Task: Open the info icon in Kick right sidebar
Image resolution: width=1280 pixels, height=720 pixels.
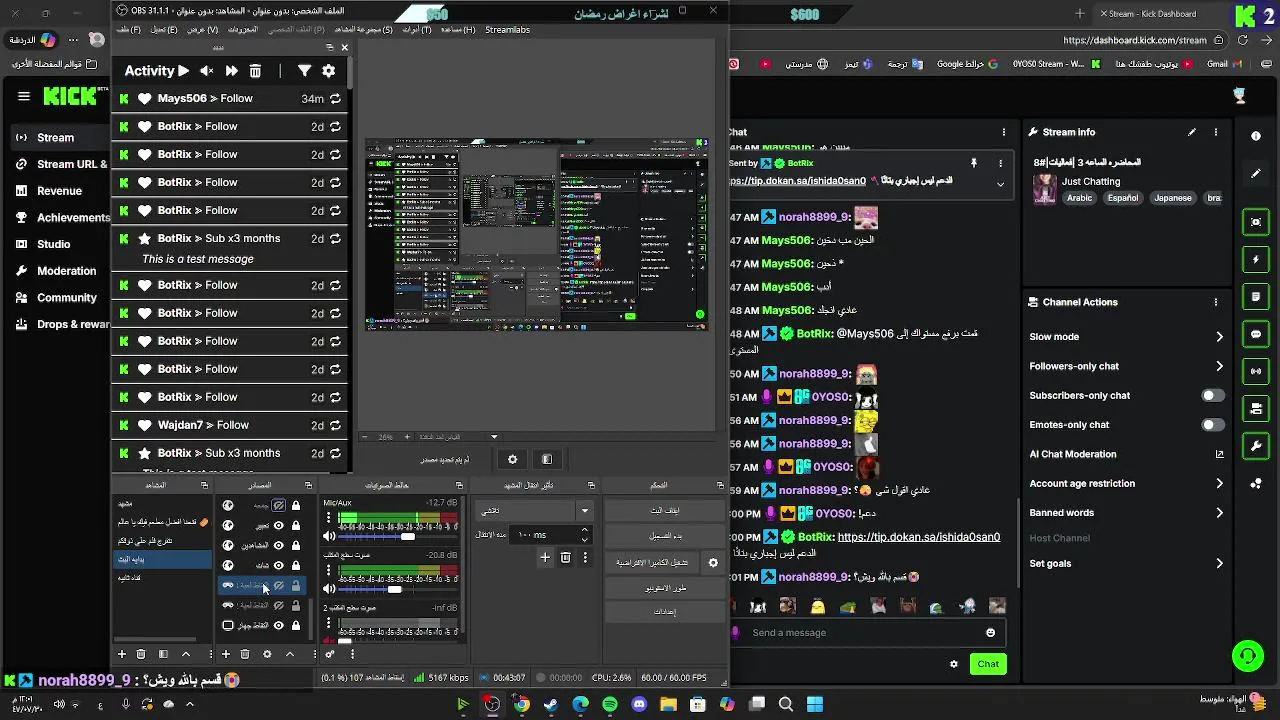Action: pos(1256,136)
